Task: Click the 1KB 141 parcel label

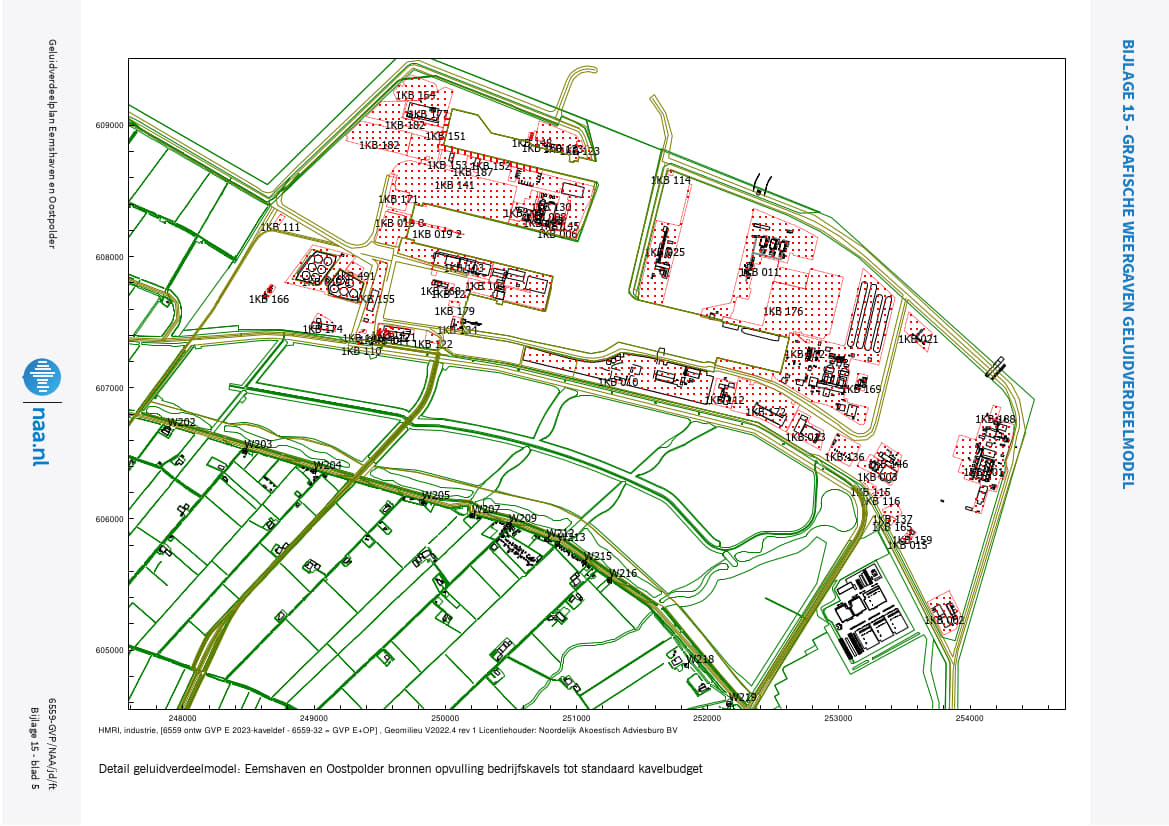Action: 454,186
